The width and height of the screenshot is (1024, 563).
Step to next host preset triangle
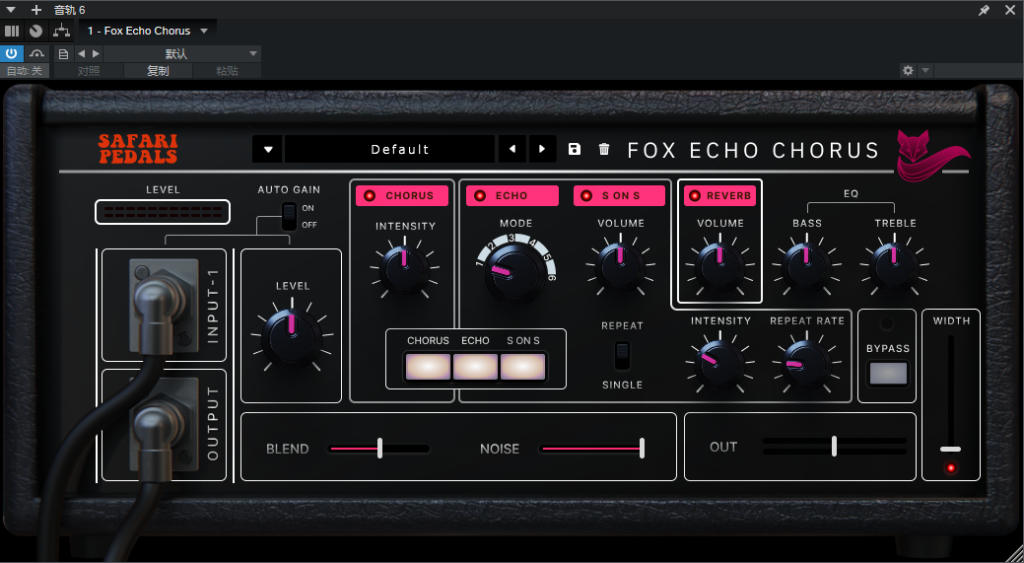click(96, 54)
